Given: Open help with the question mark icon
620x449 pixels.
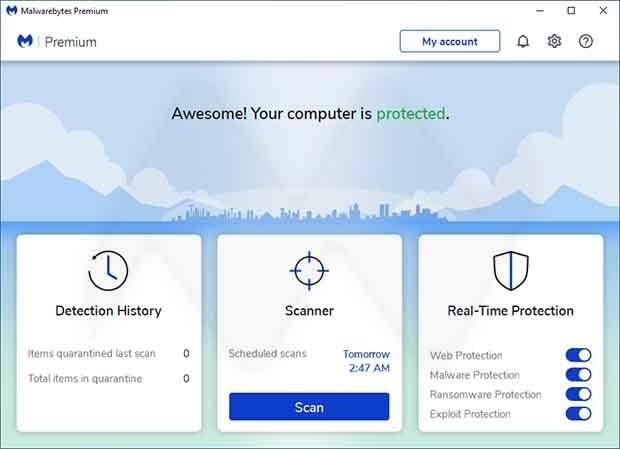Looking at the screenshot, I should pos(586,41).
